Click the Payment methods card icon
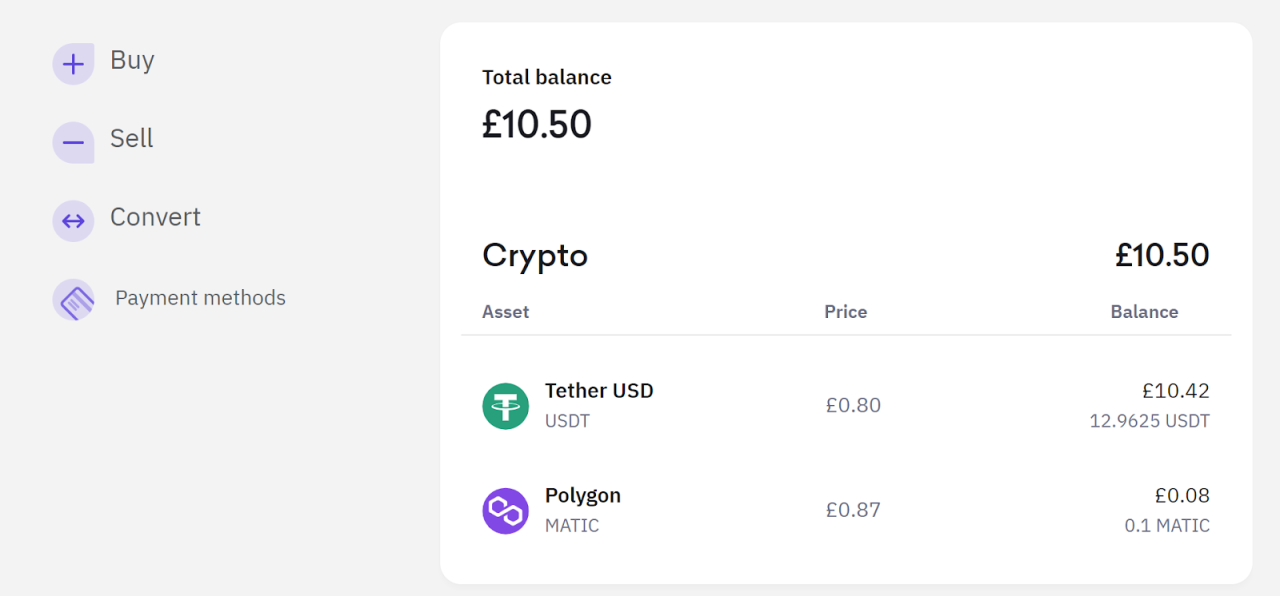Screen dimensions: 1280x596 [73, 299]
